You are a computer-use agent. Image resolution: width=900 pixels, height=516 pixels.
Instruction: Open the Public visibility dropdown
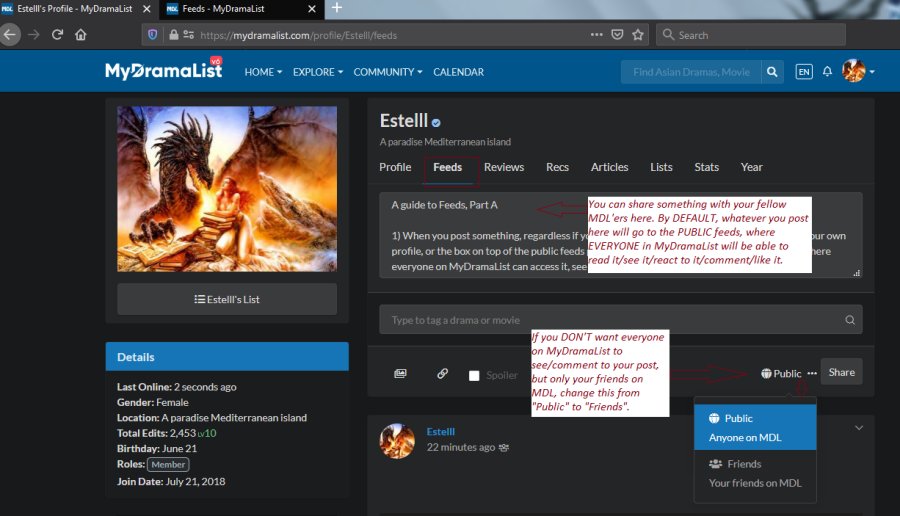(781, 374)
